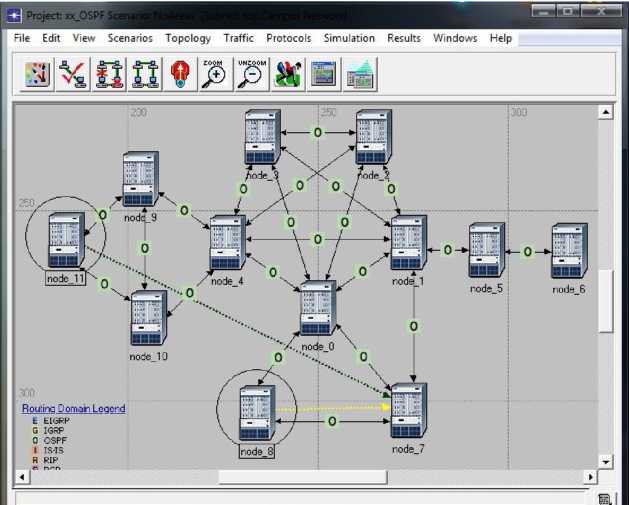Open the Help menu
This screenshot has height=505, width=629.
click(501, 38)
